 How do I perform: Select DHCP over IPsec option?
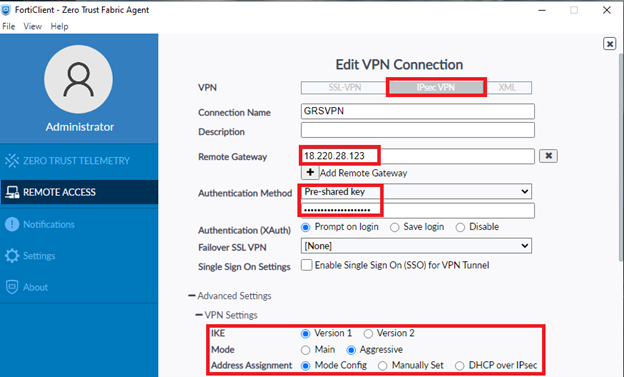(x=460, y=366)
